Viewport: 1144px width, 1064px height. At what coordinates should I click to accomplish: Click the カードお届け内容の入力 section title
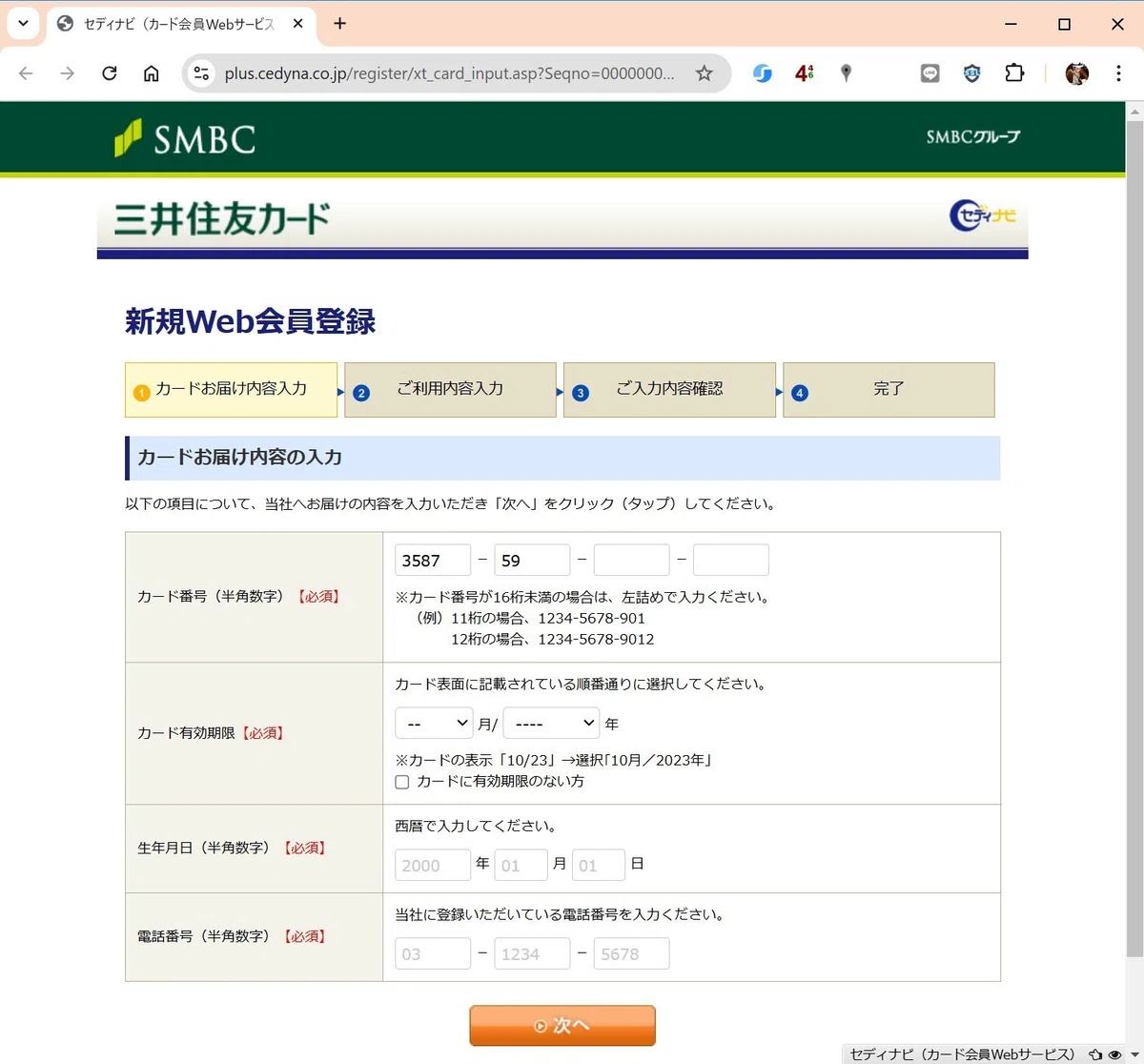point(239,458)
